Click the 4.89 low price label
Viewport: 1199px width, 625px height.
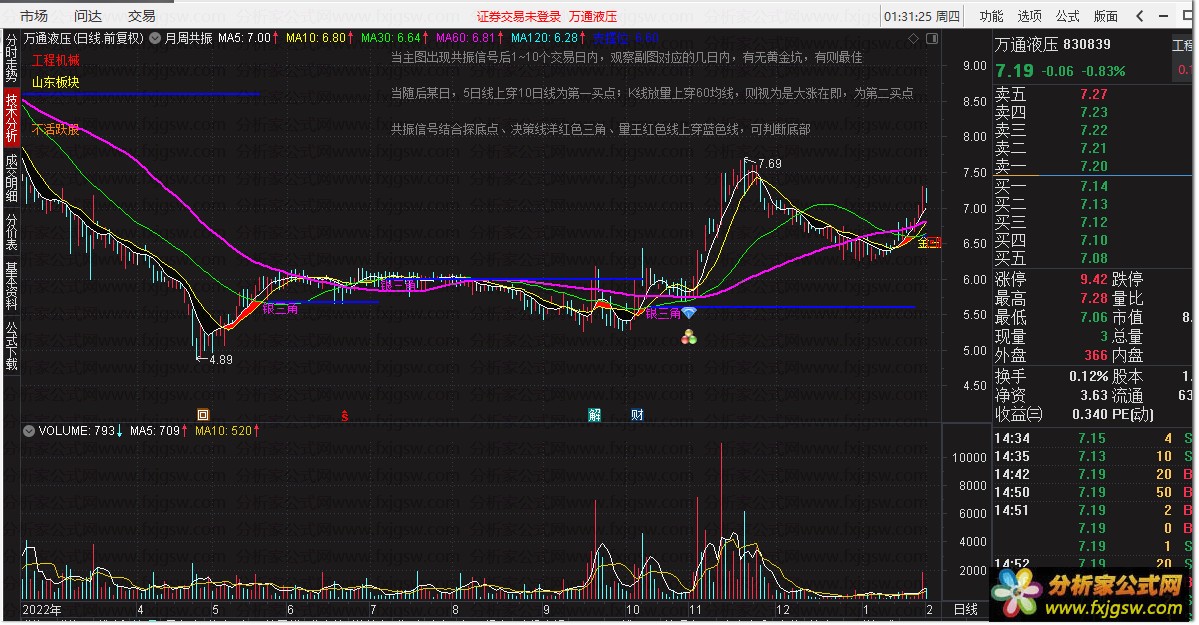220,360
